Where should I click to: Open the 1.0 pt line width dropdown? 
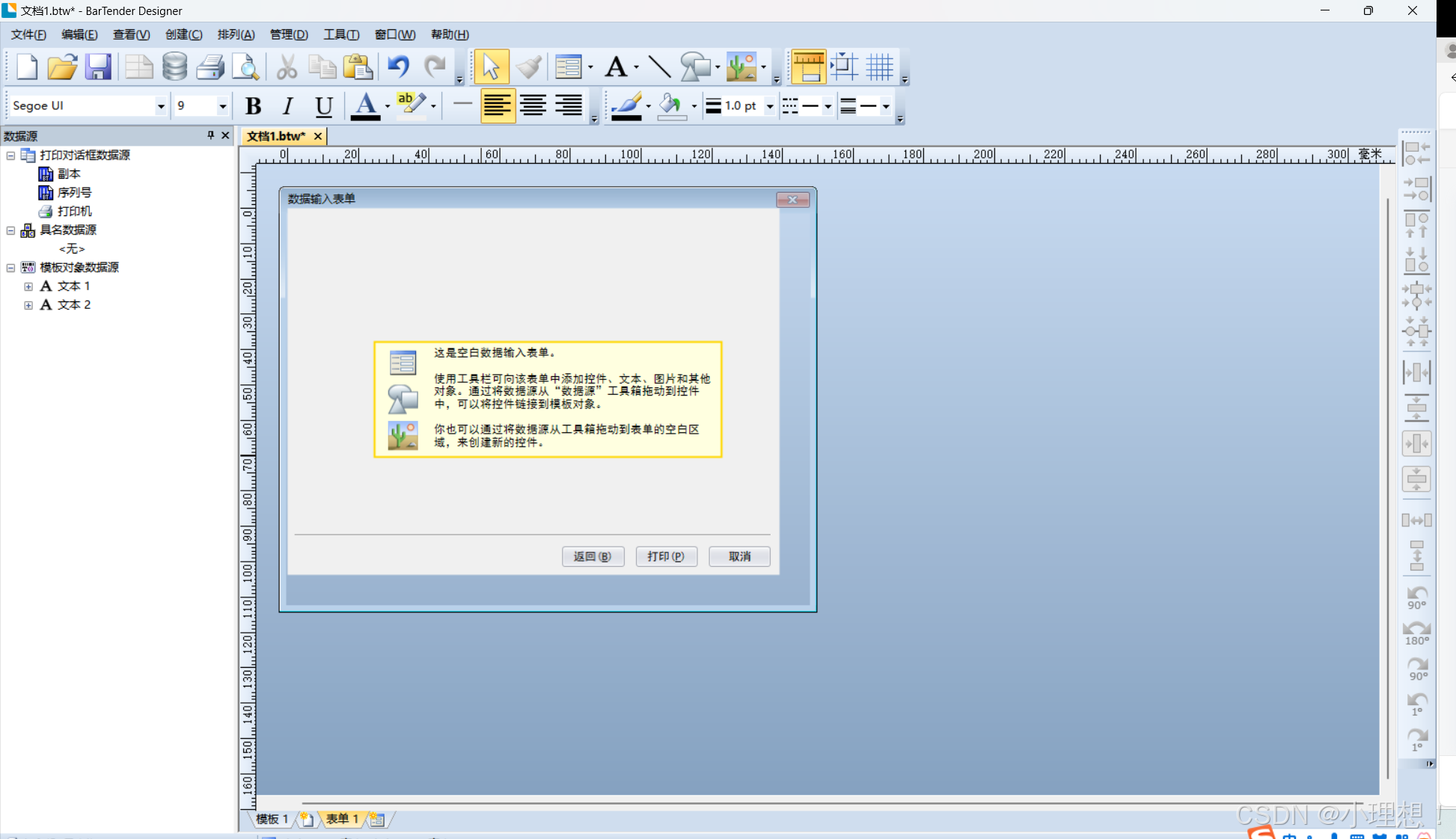click(x=769, y=106)
